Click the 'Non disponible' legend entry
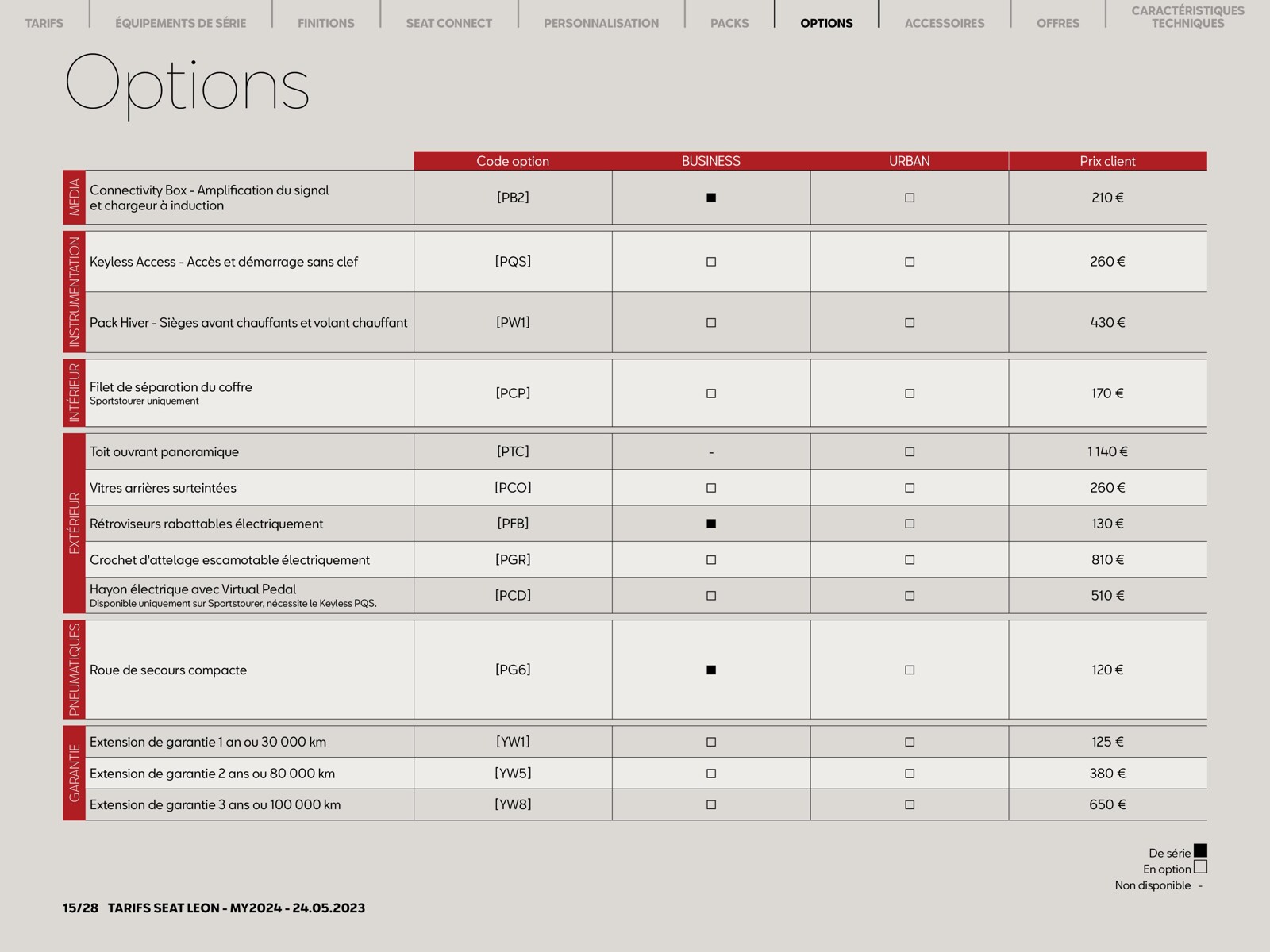Screen dimensions: 1270x952 point(1159,885)
